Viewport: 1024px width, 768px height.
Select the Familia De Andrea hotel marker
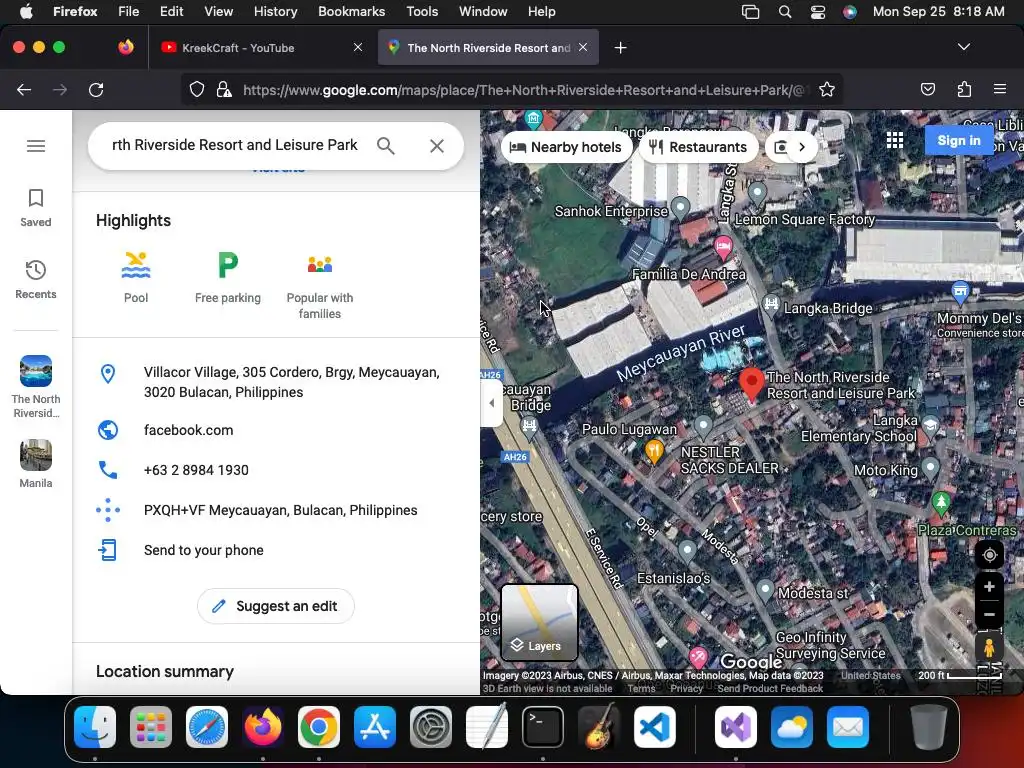(x=723, y=248)
